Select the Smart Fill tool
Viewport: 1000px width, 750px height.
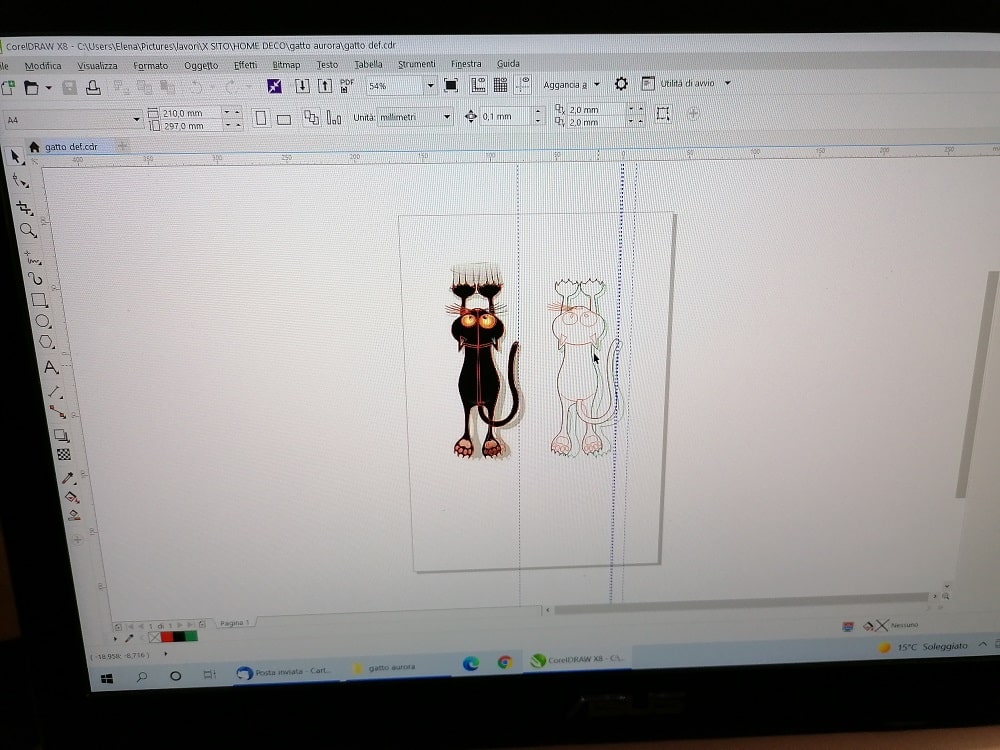74,515
